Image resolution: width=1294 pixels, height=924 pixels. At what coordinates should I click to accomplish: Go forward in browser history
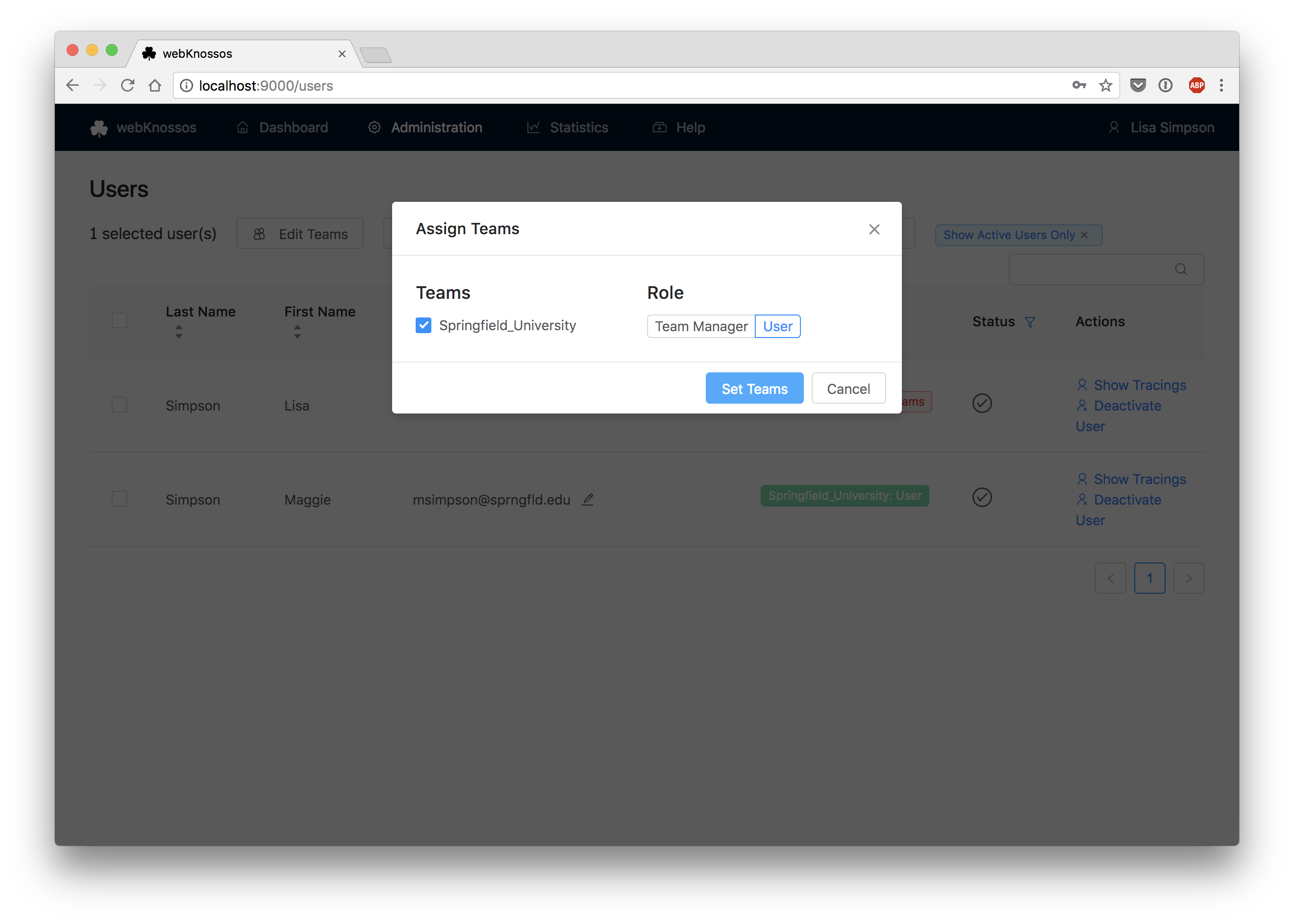click(100, 85)
